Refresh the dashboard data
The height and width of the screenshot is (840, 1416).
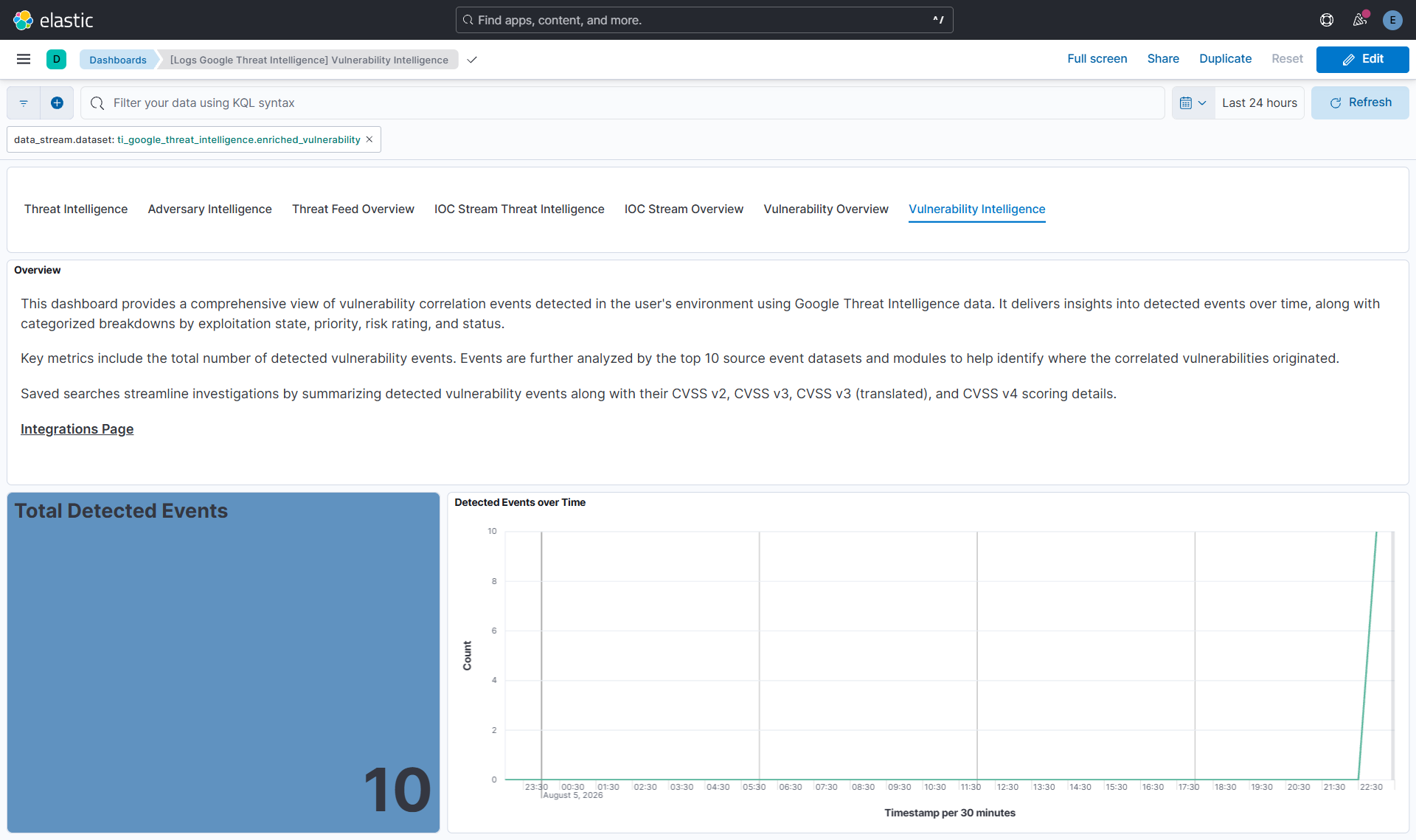(1360, 103)
